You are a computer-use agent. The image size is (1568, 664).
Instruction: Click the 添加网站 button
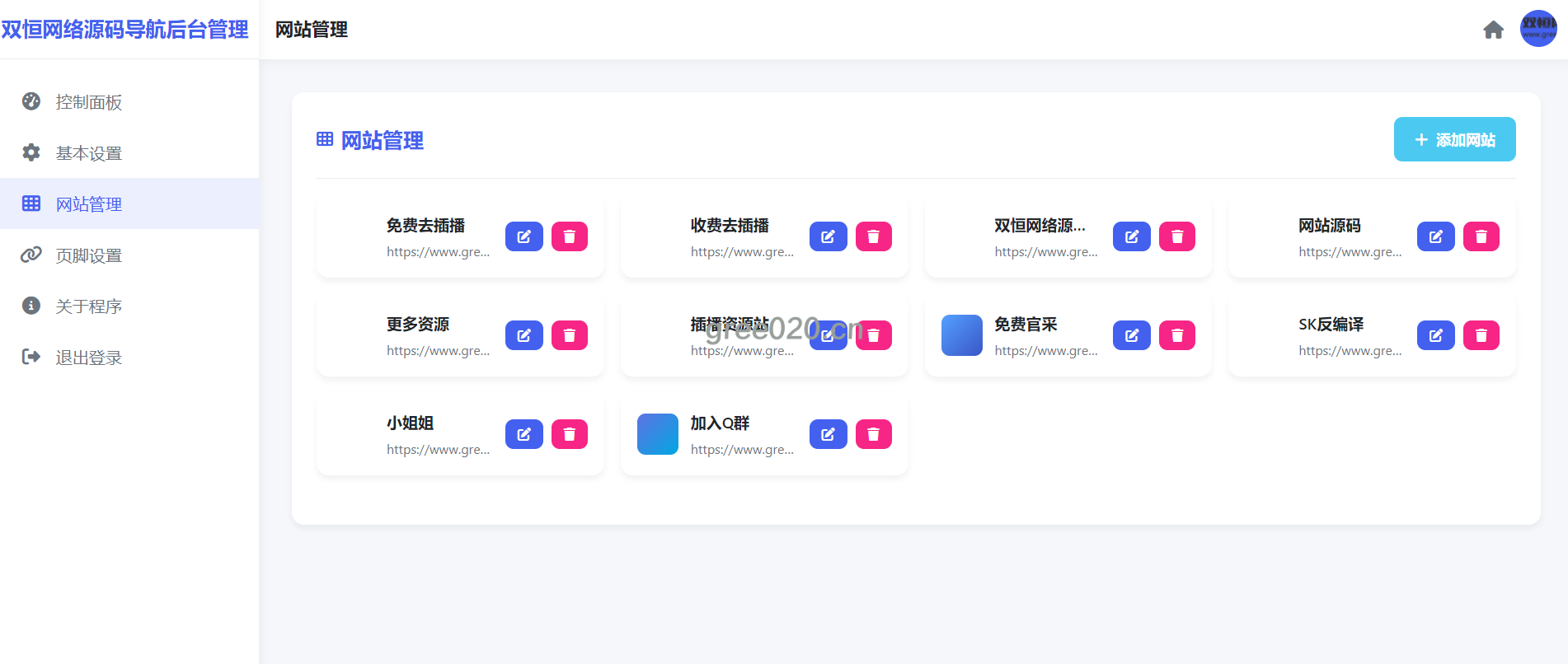[x=1454, y=139]
